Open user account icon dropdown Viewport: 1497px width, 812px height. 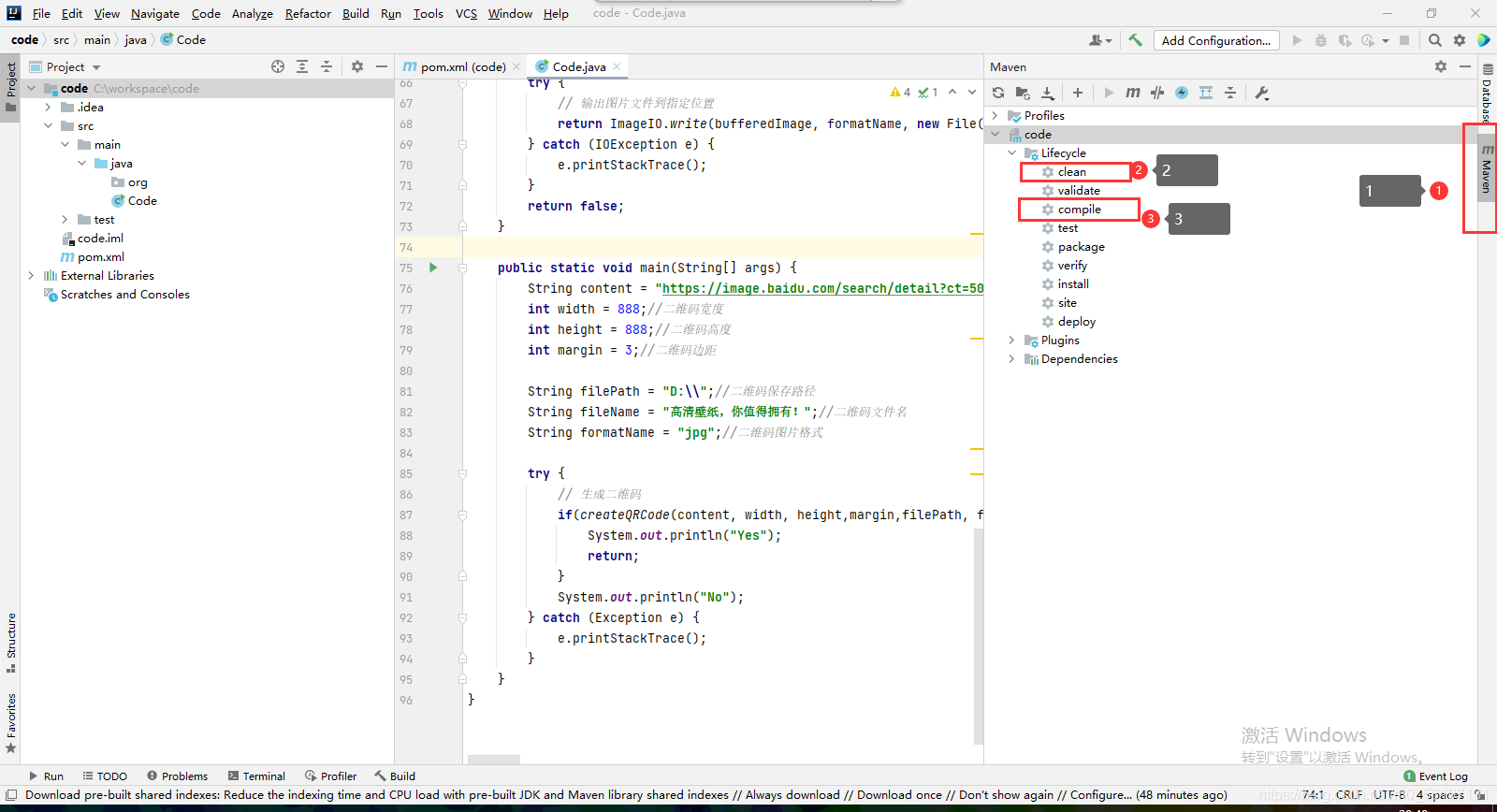1100,40
